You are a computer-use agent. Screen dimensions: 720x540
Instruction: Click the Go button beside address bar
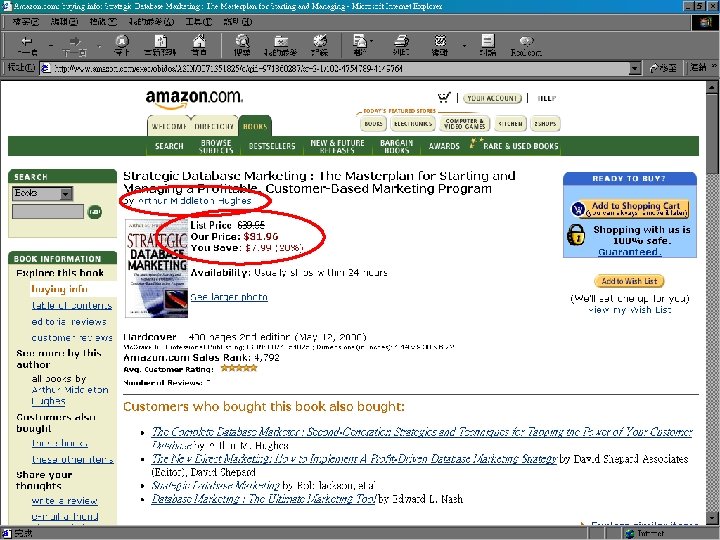pyautogui.click(x=663, y=68)
